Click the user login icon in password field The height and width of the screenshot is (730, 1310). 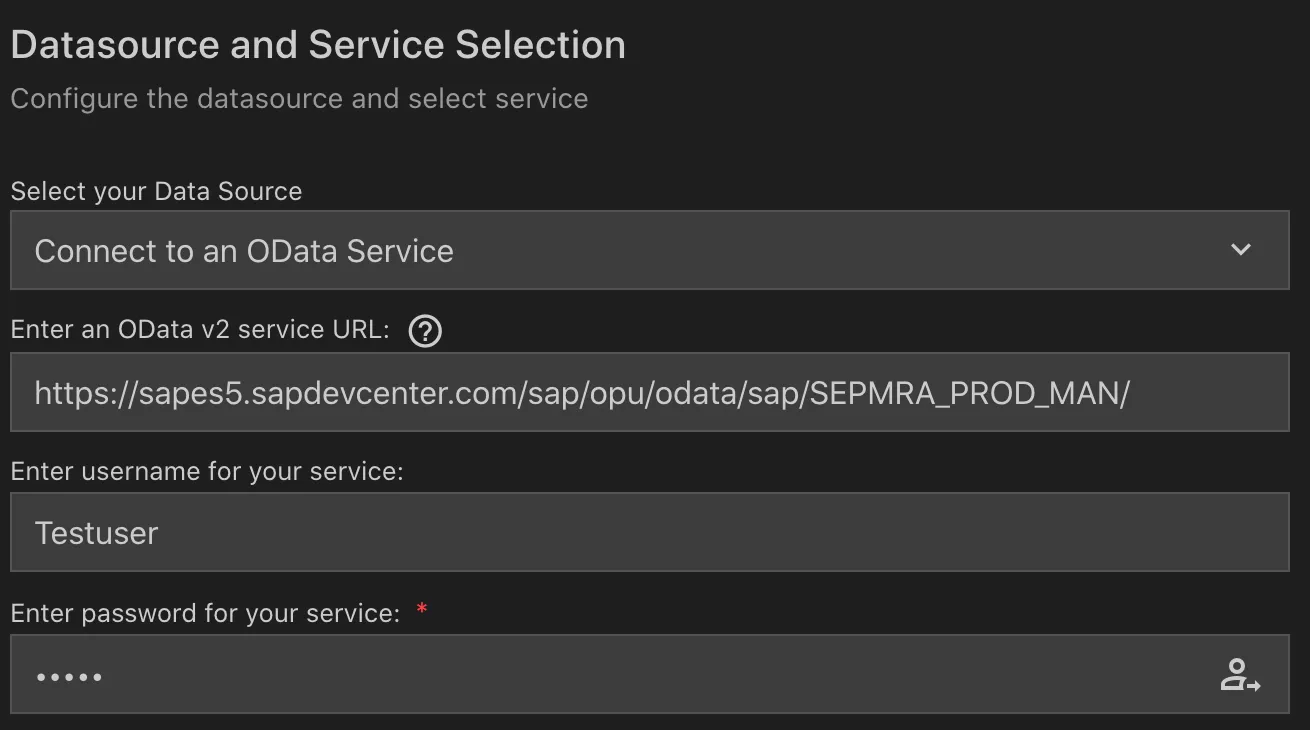(x=1240, y=675)
